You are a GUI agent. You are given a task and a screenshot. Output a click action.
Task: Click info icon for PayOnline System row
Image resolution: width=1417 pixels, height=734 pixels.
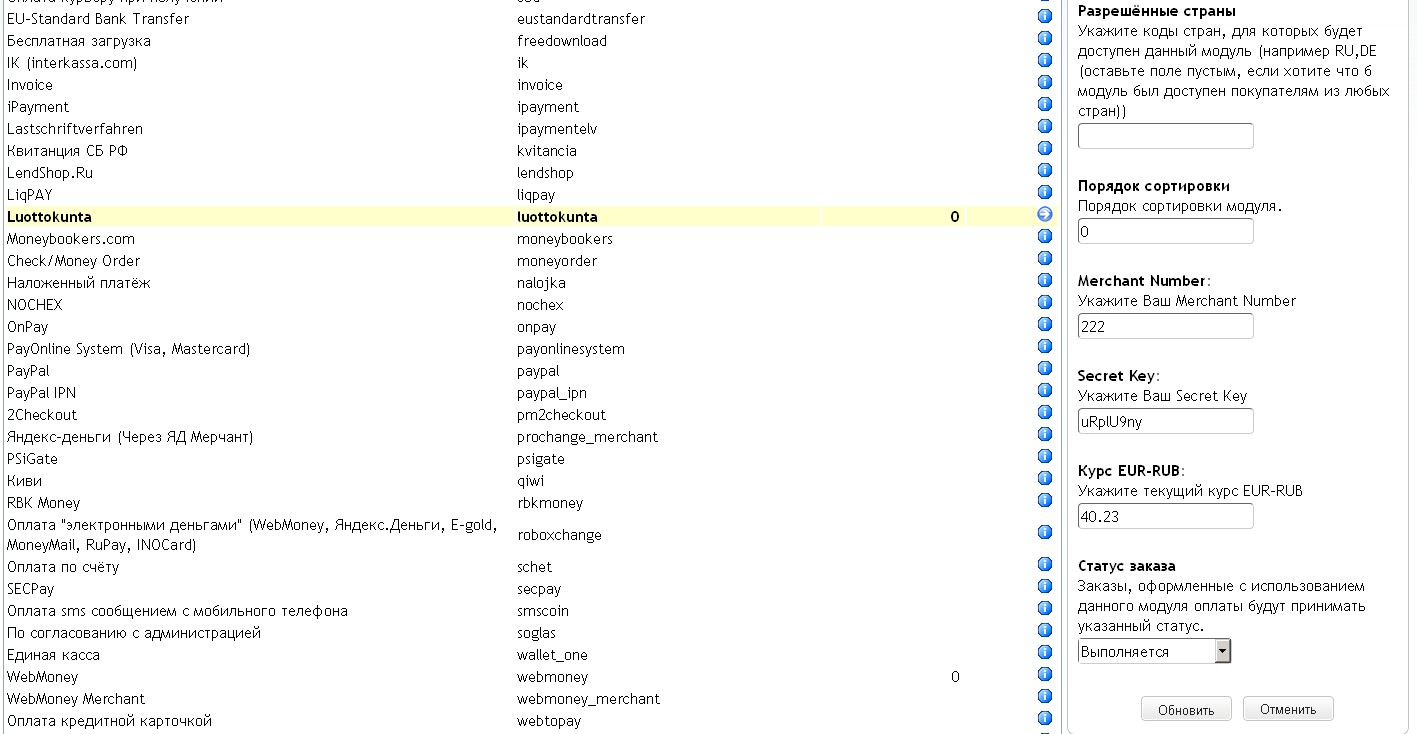click(x=1045, y=346)
